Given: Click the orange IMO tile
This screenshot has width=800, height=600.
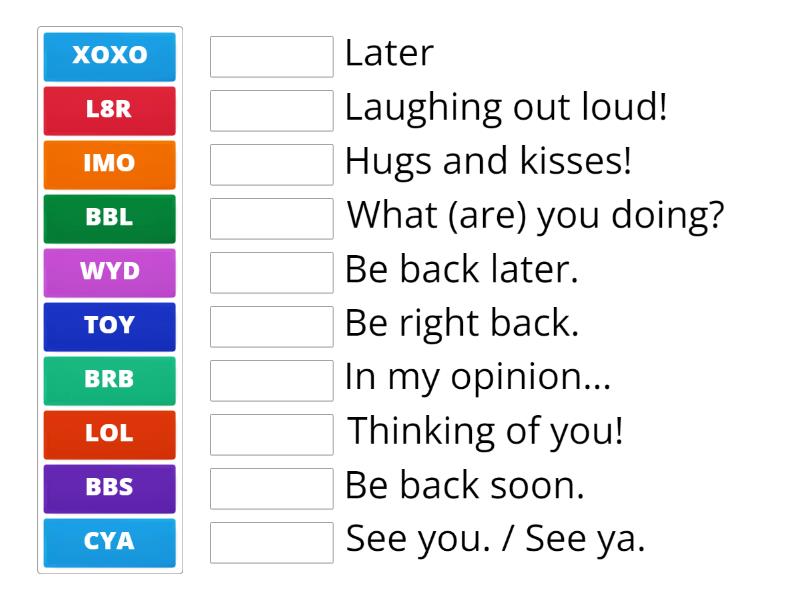Looking at the screenshot, I should tap(109, 164).
